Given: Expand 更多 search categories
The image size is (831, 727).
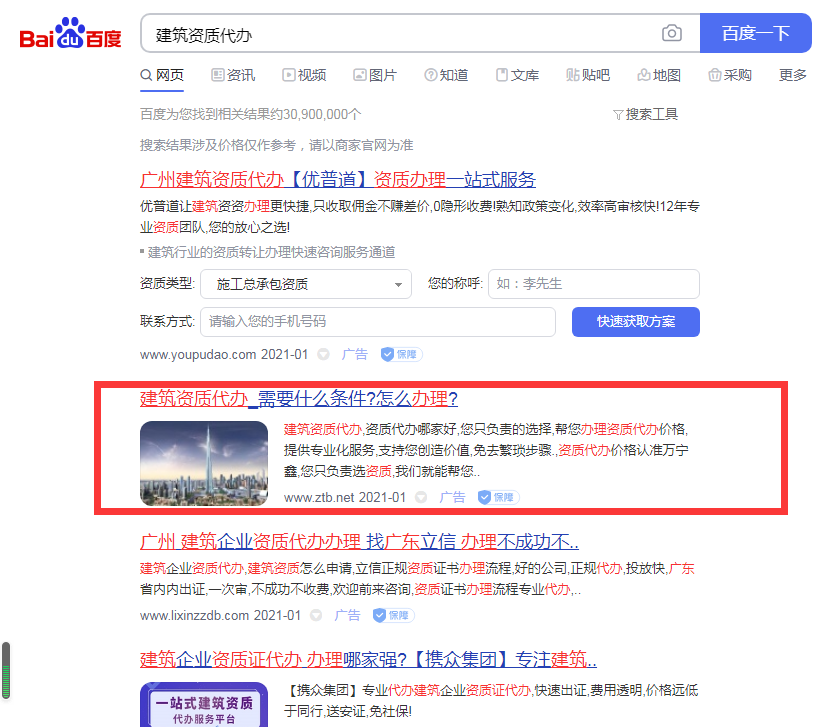Looking at the screenshot, I should [x=792, y=75].
